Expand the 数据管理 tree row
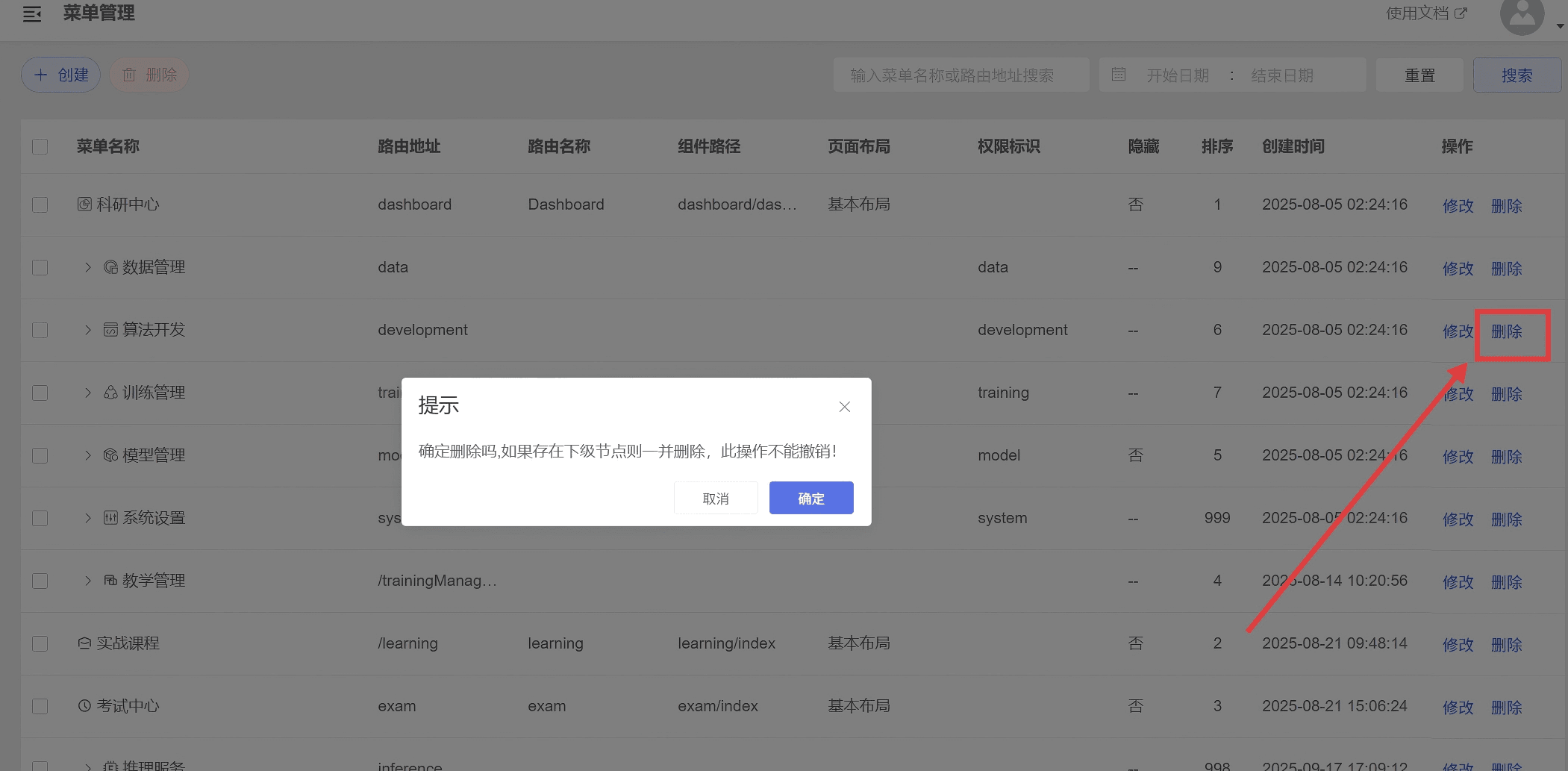The width and height of the screenshot is (1568, 771). (87, 267)
